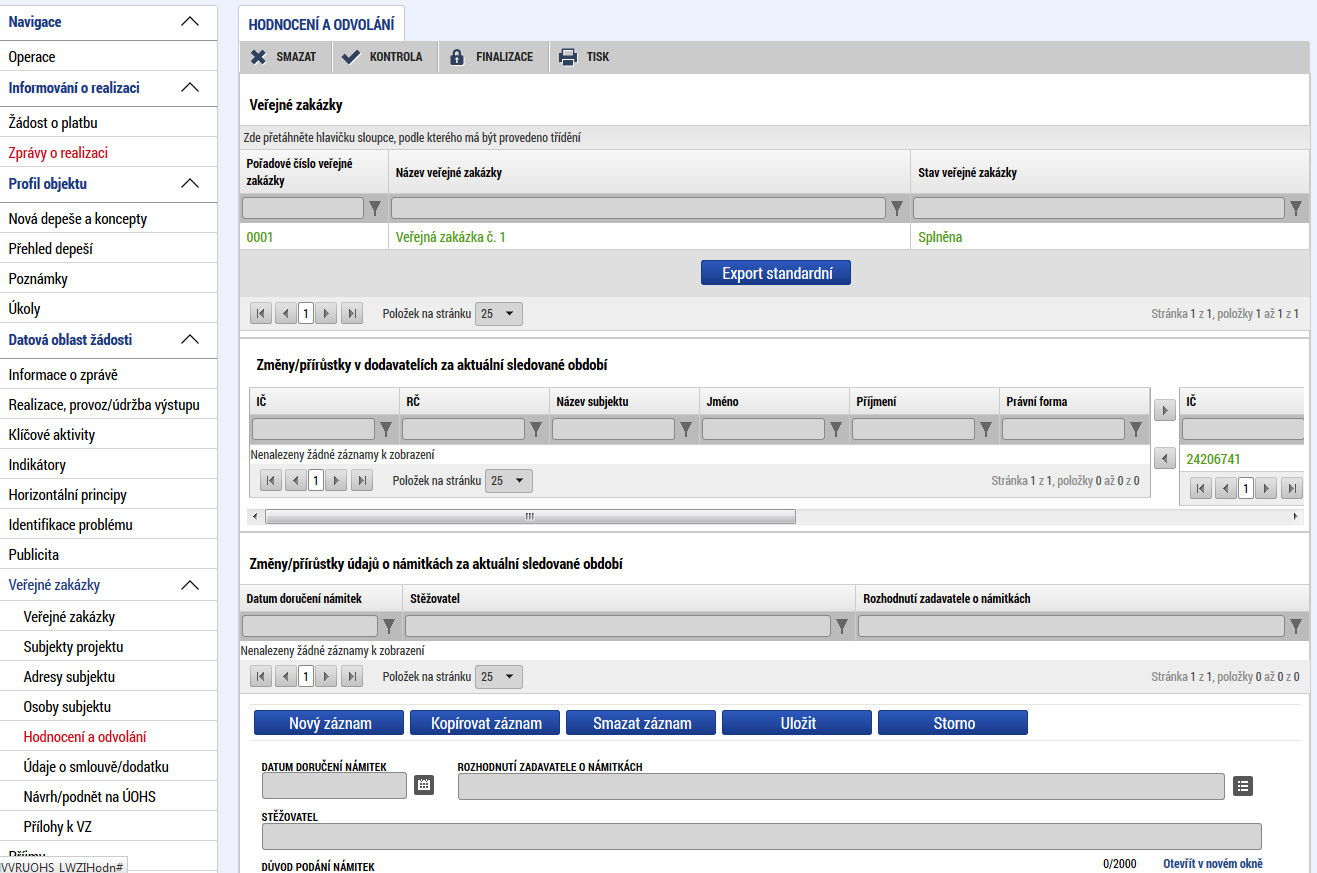Go to previous page in námitky grid pager
The width and height of the screenshot is (1317, 873).
pos(285,677)
